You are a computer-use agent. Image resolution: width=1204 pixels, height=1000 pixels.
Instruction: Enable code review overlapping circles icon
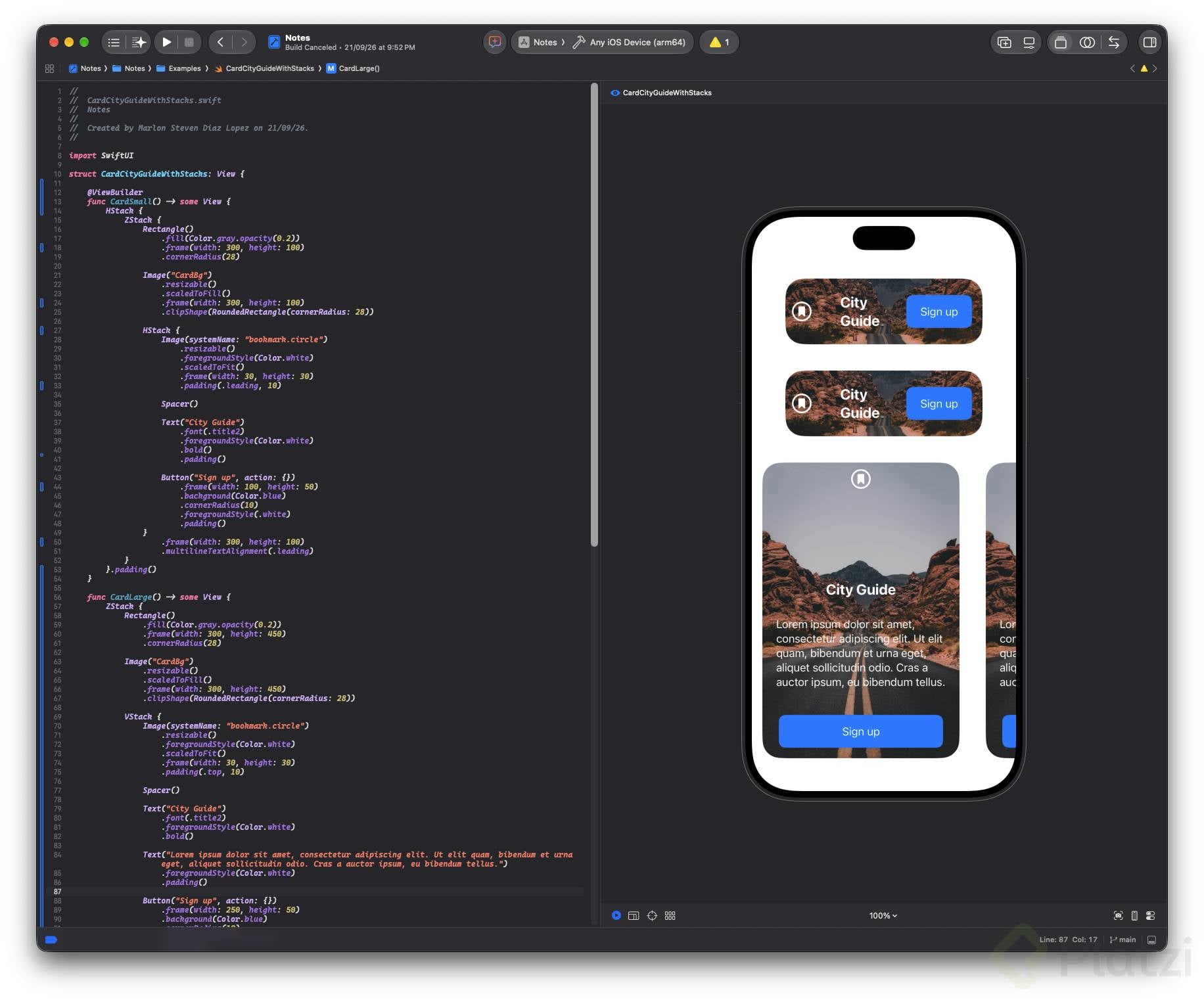coord(1087,42)
